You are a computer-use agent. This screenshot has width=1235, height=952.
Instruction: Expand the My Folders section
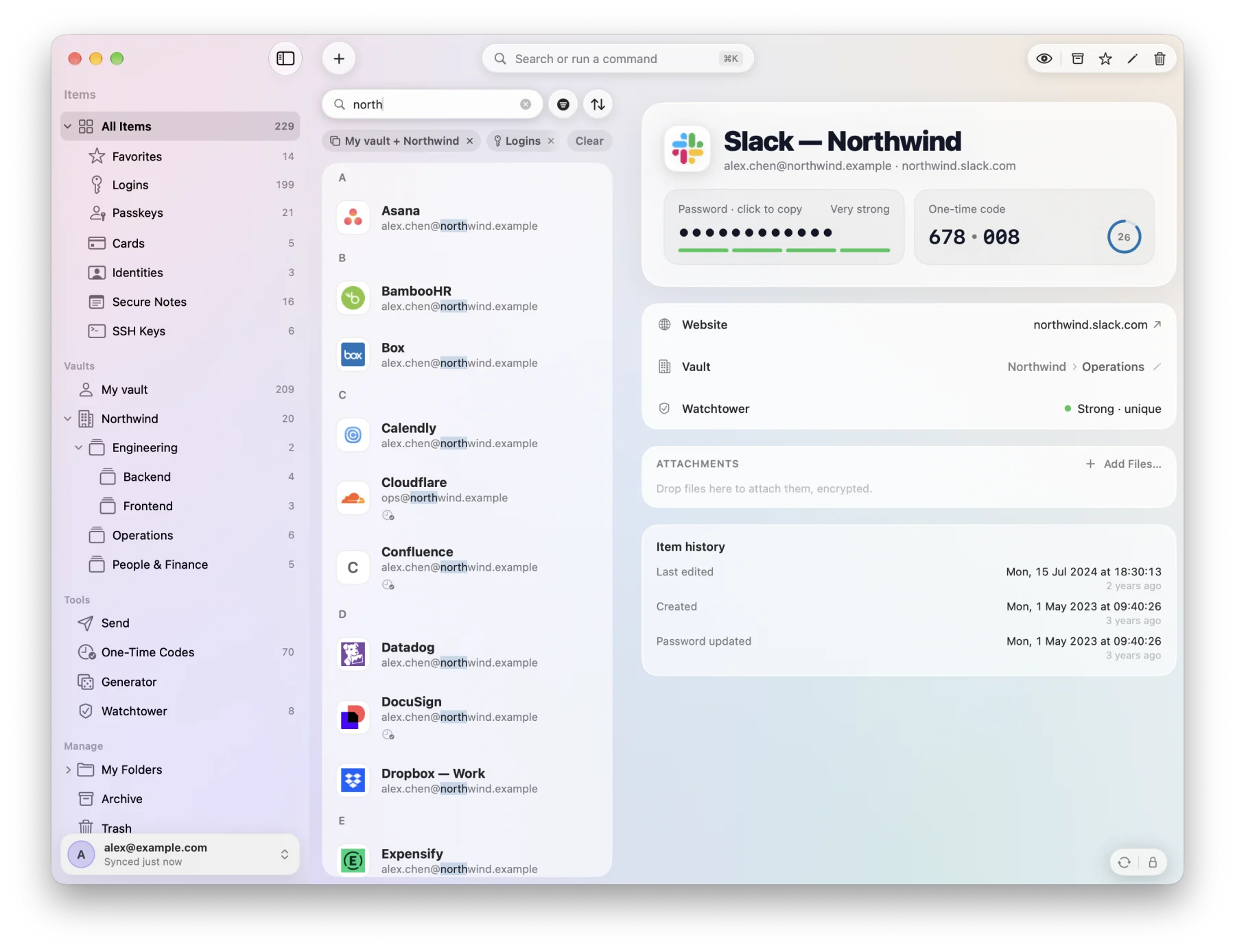tap(68, 770)
